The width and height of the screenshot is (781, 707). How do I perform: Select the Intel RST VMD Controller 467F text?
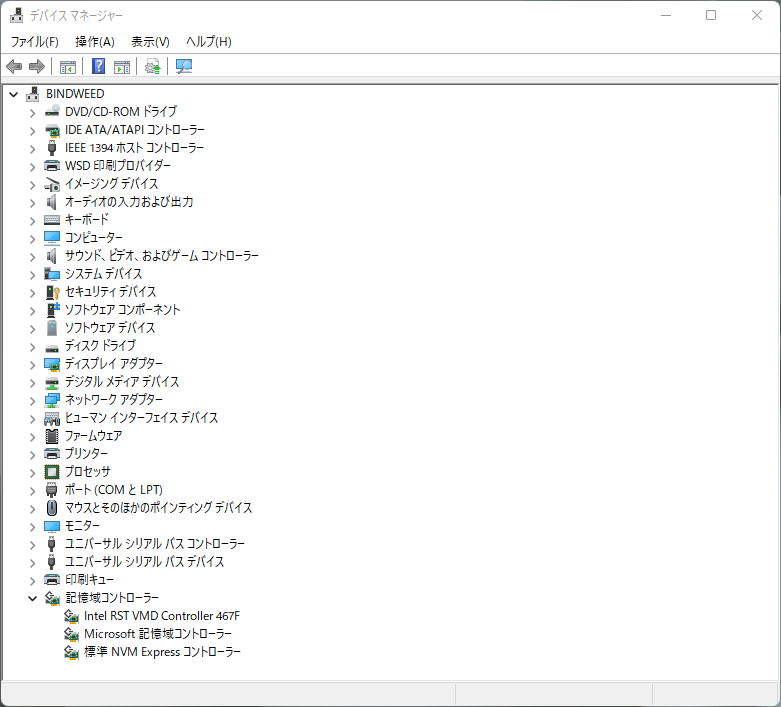[x=162, y=616]
